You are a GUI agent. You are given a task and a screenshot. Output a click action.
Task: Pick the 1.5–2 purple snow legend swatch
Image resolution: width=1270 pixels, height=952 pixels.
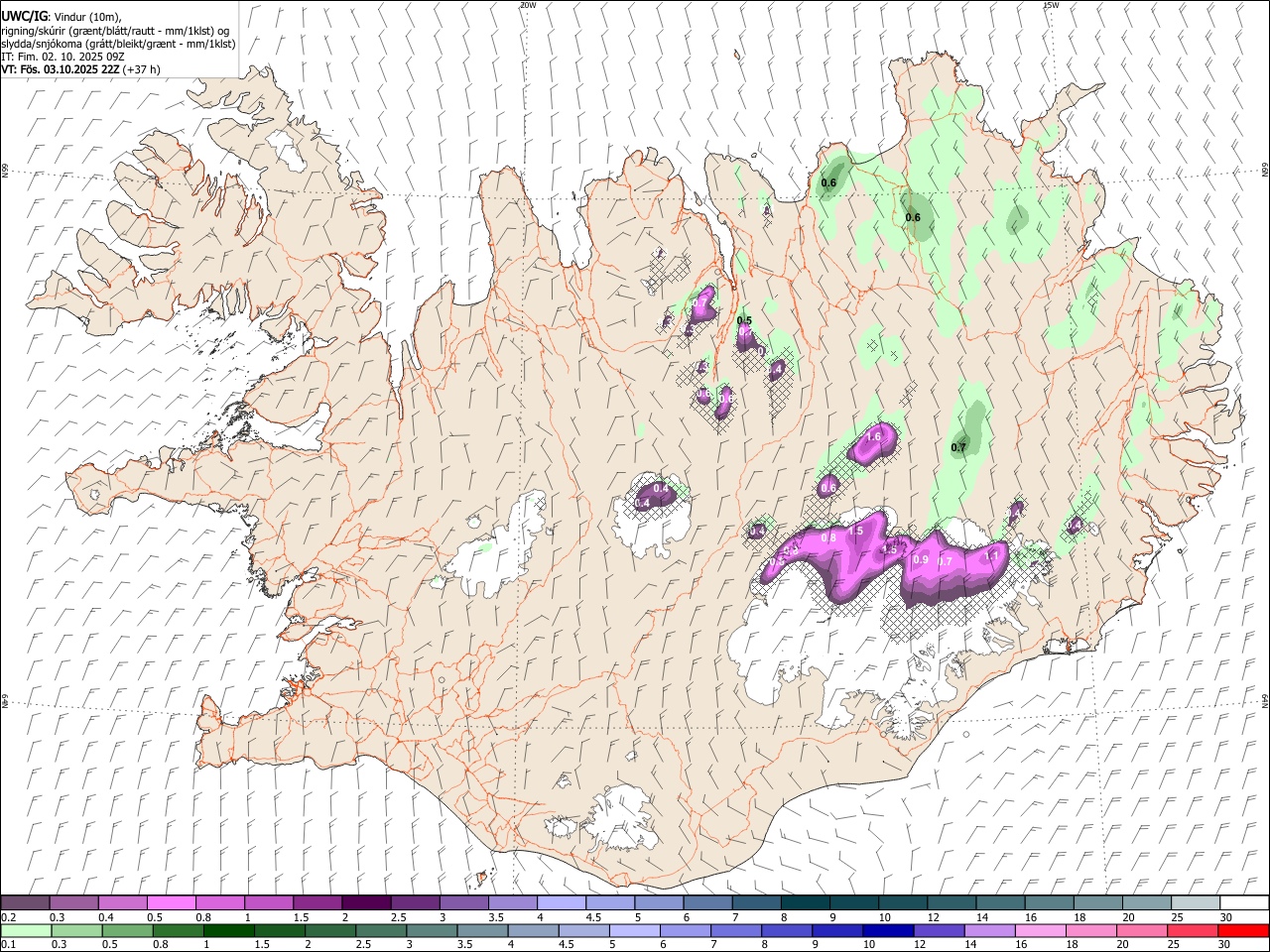(317, 903)
